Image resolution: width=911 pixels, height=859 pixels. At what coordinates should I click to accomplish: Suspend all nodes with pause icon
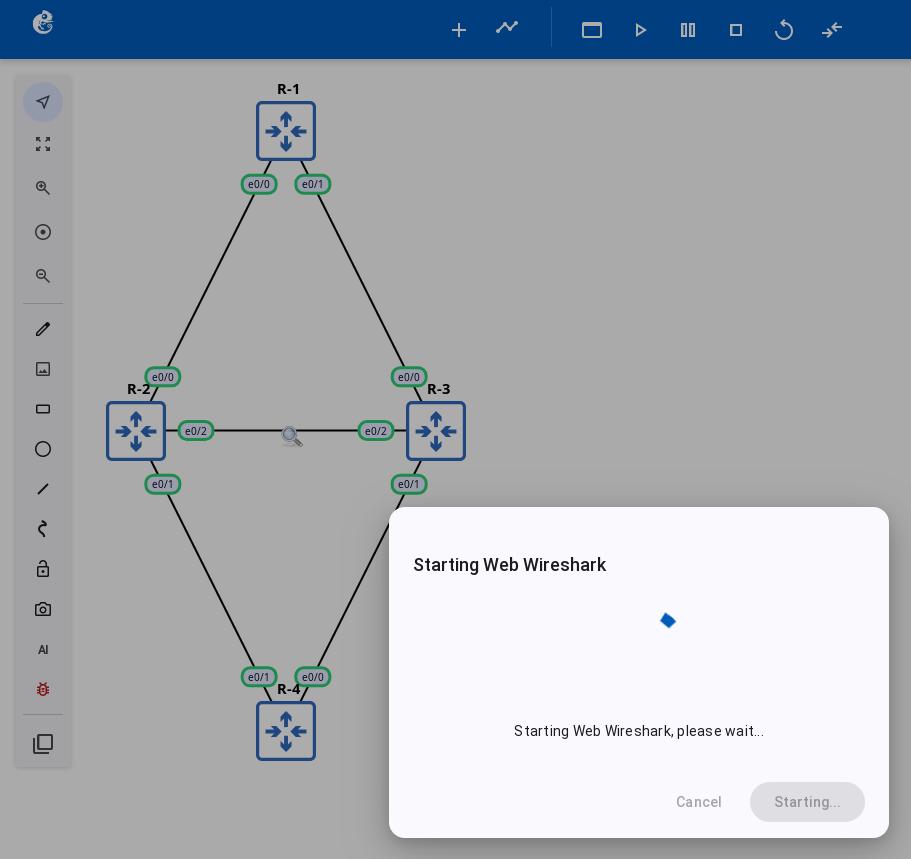688,30
